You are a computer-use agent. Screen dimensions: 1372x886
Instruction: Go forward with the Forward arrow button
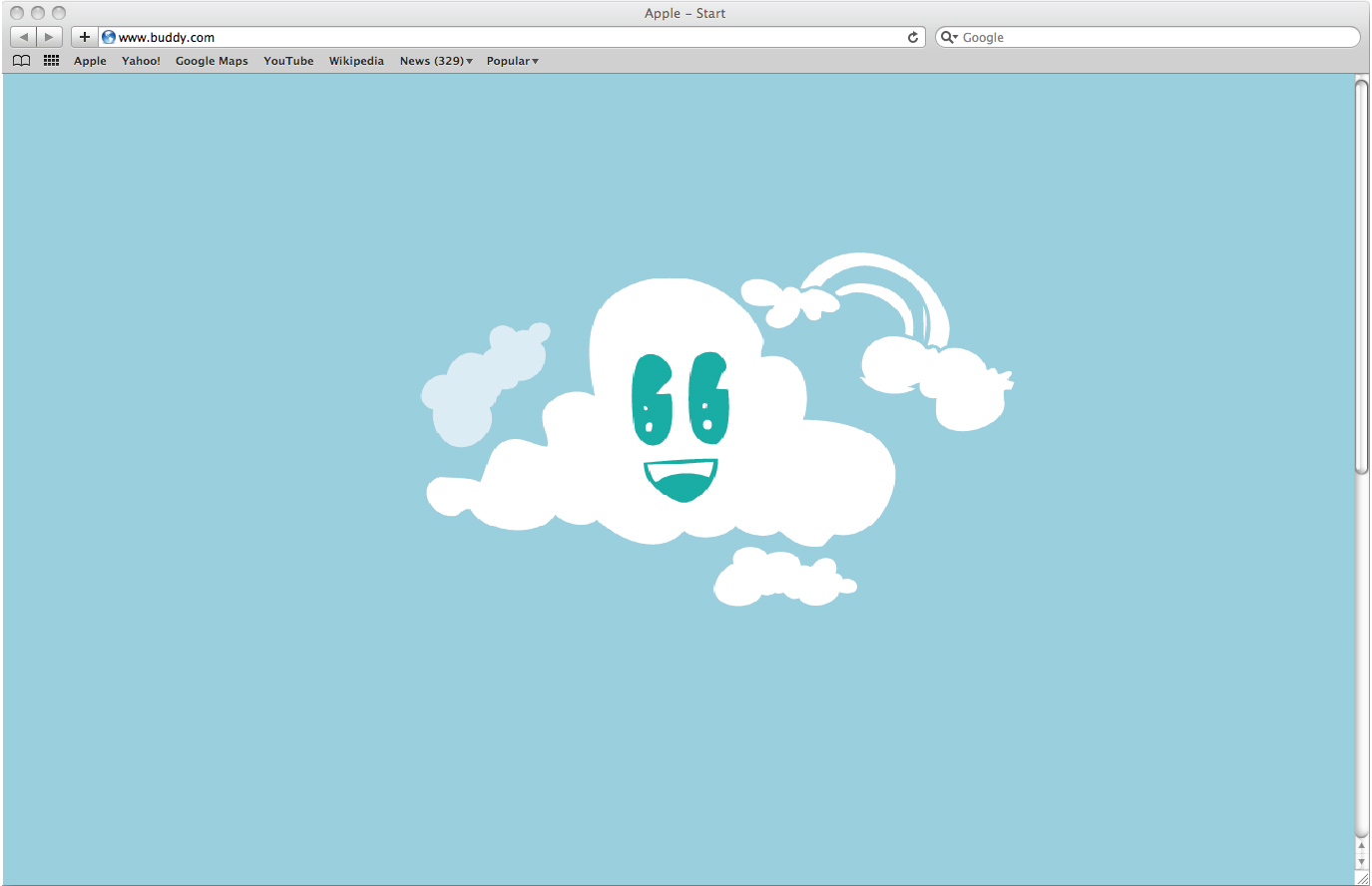[x=50, y=37]
